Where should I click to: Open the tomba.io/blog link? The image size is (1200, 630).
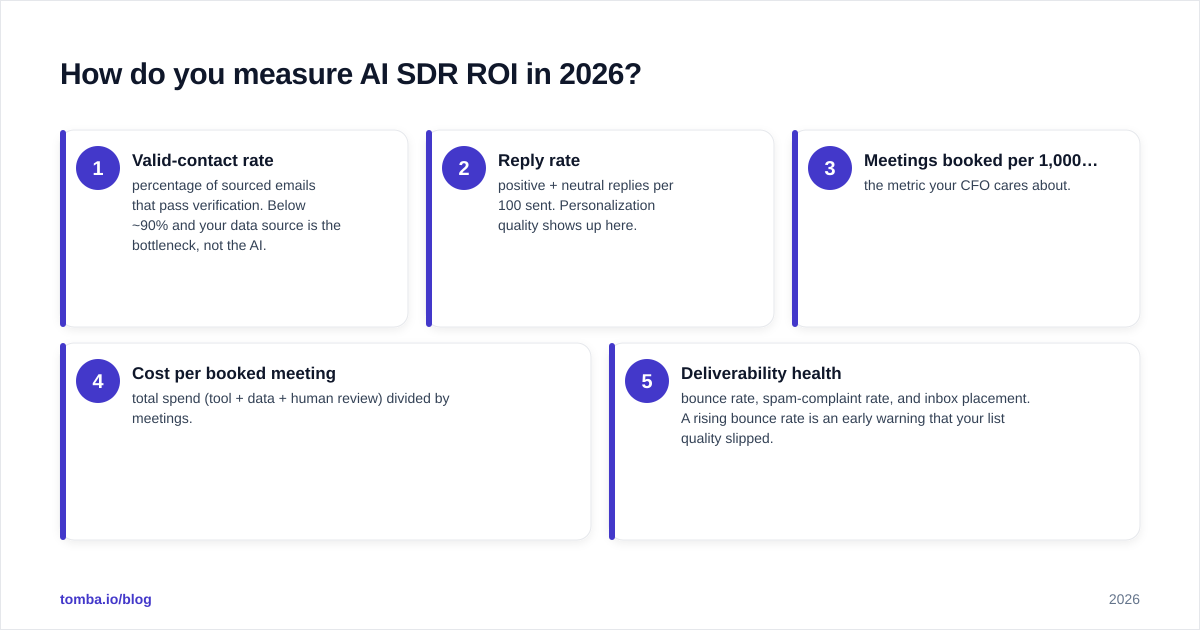[106, 599]
